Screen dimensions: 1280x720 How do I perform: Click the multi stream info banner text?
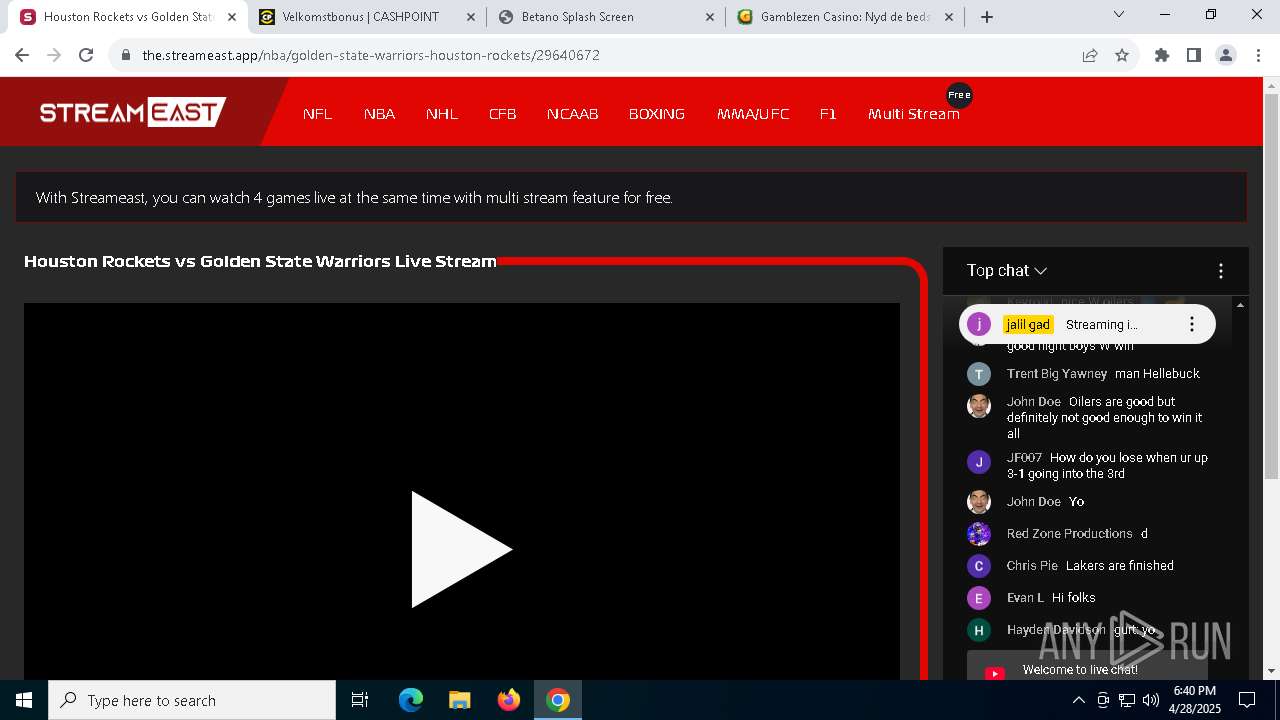[x=354, y=198]
